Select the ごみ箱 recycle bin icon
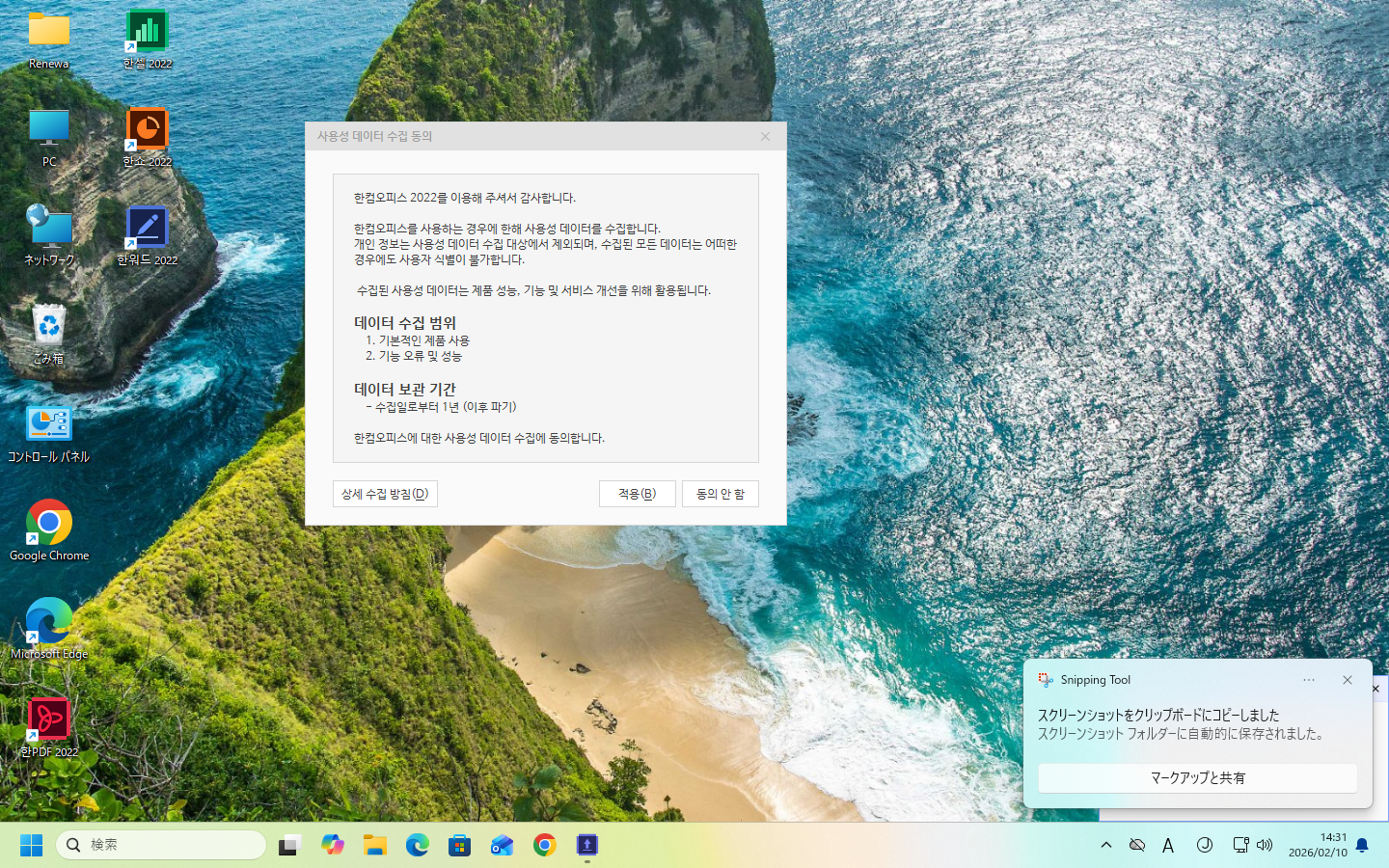1389x868 pixels. (49, 329)
